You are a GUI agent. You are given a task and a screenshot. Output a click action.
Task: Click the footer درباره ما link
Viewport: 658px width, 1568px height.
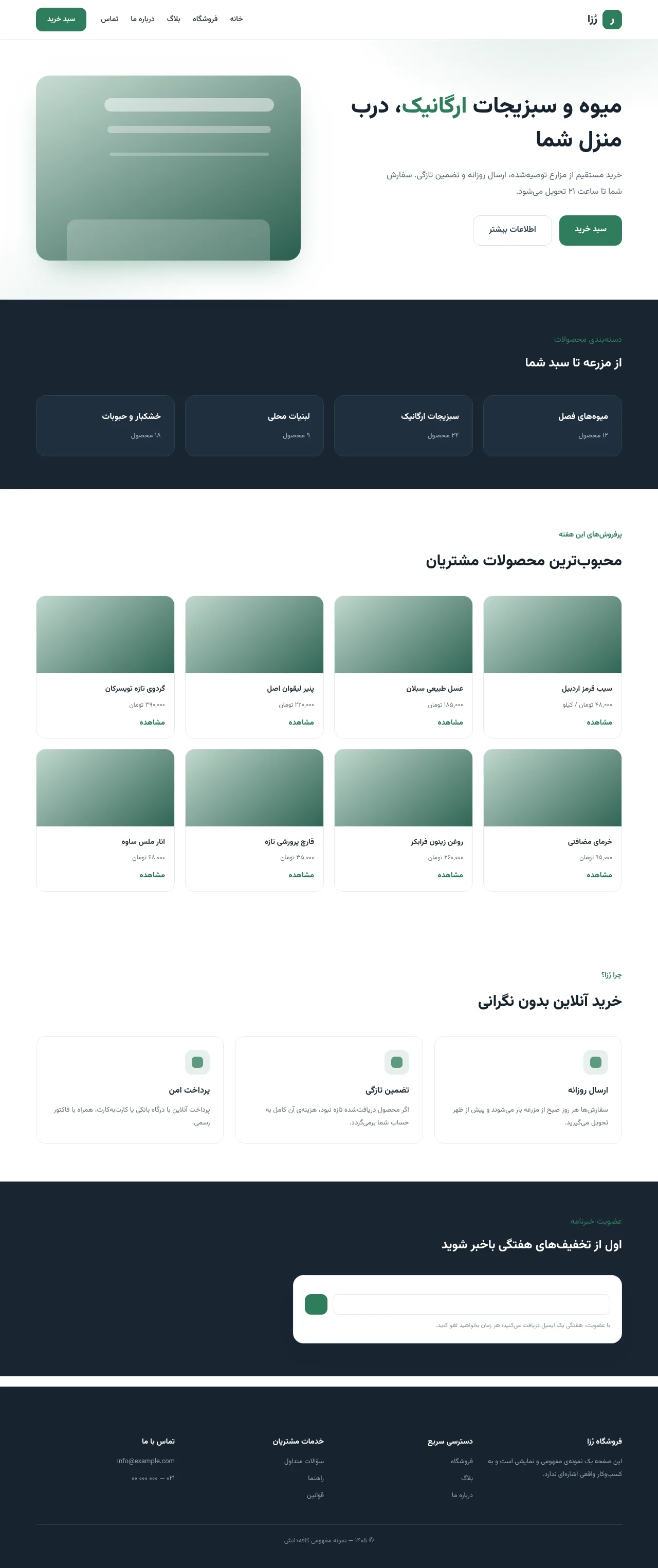[x=462, y=1495]
